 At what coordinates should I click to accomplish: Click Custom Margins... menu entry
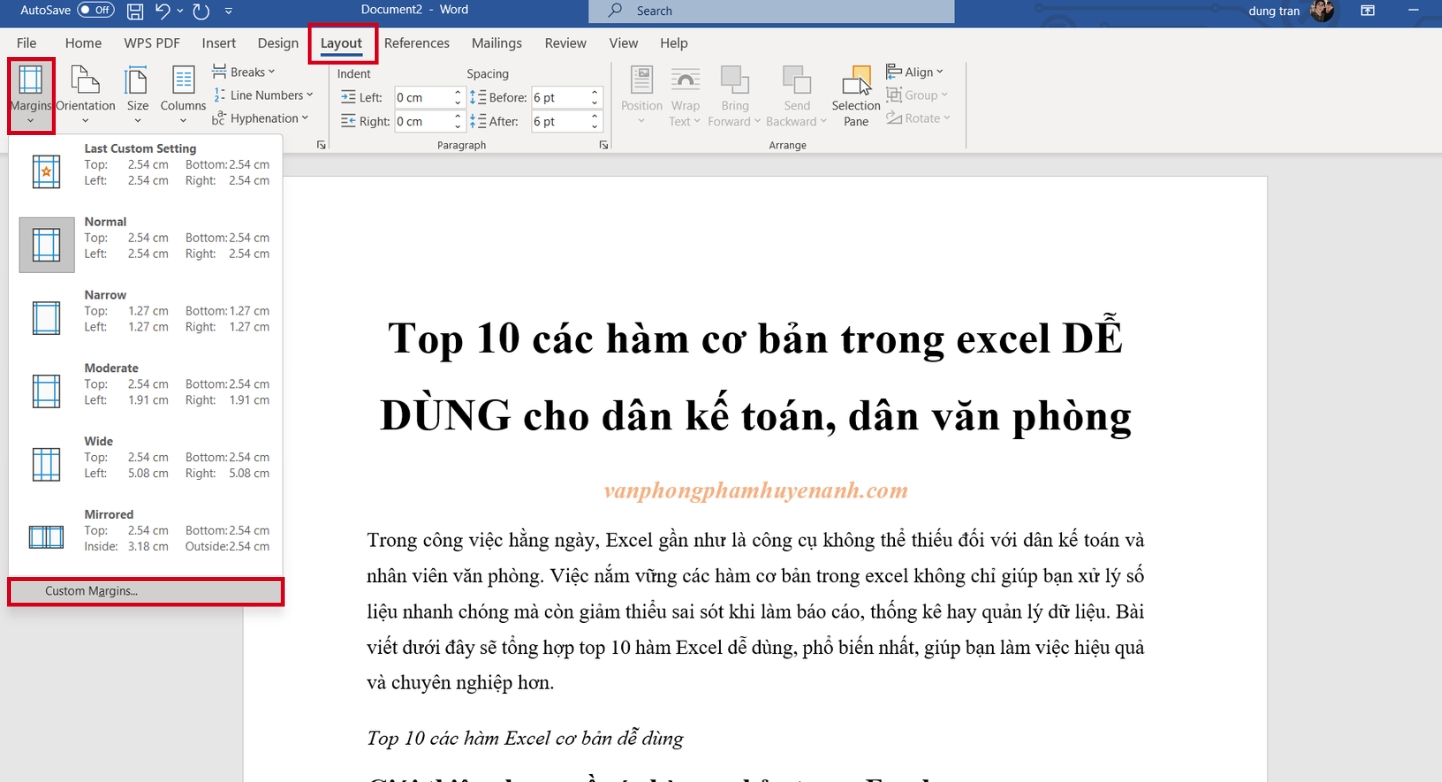click(x=146, y=591)
